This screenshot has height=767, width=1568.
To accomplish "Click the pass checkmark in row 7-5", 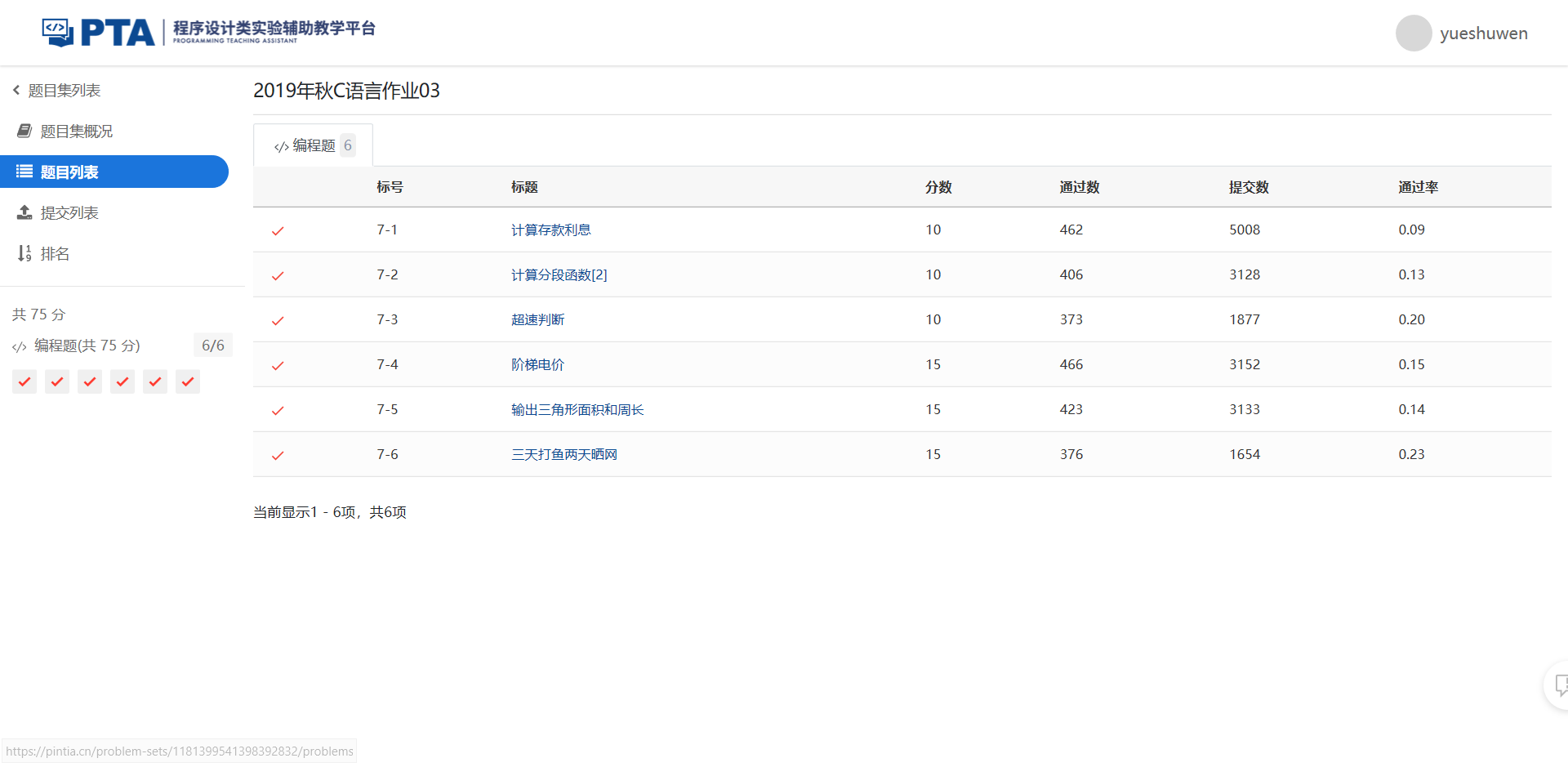I will pos(278,411).
